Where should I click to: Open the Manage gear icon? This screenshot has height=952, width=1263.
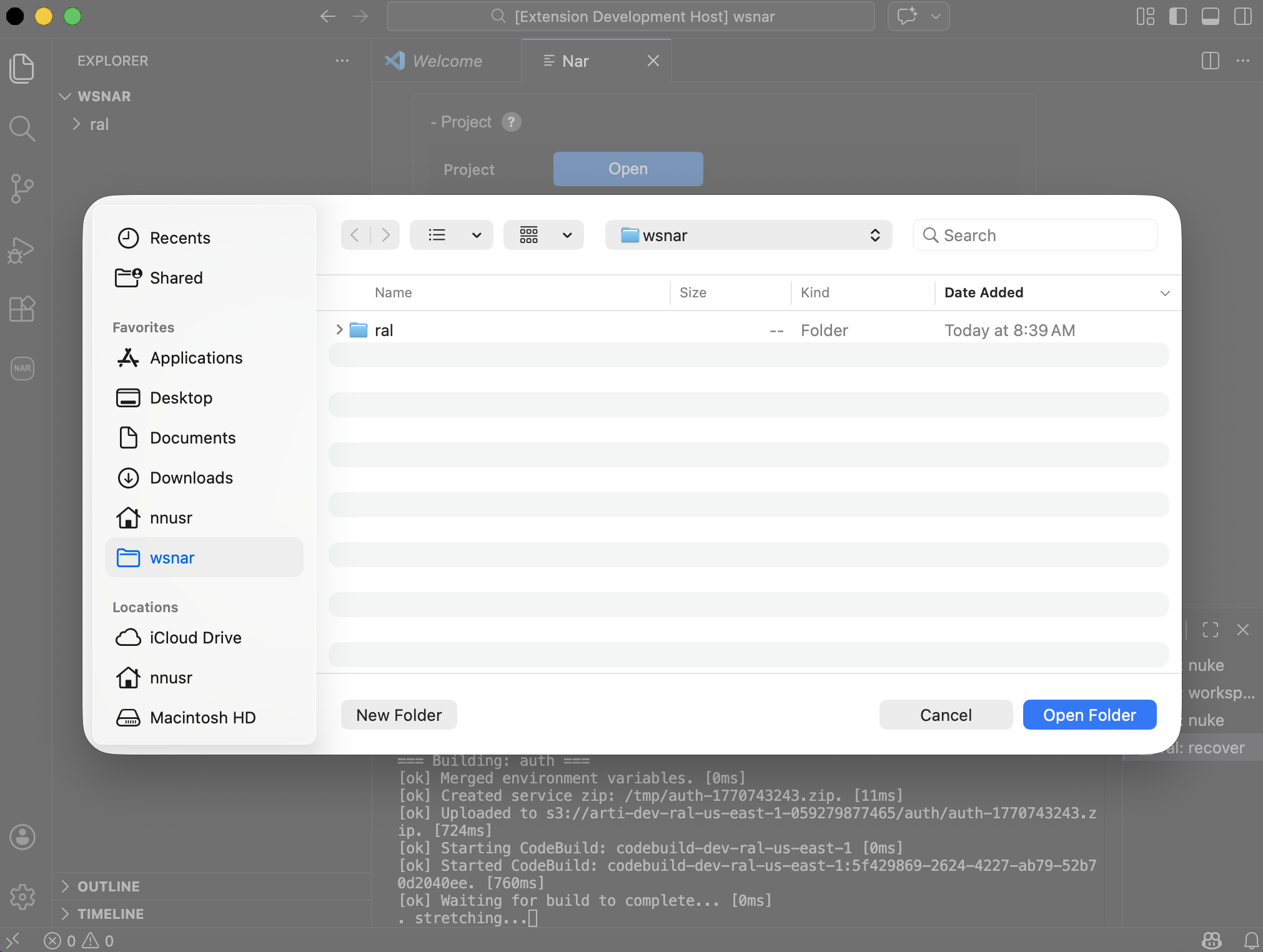(x=22, y=896)
